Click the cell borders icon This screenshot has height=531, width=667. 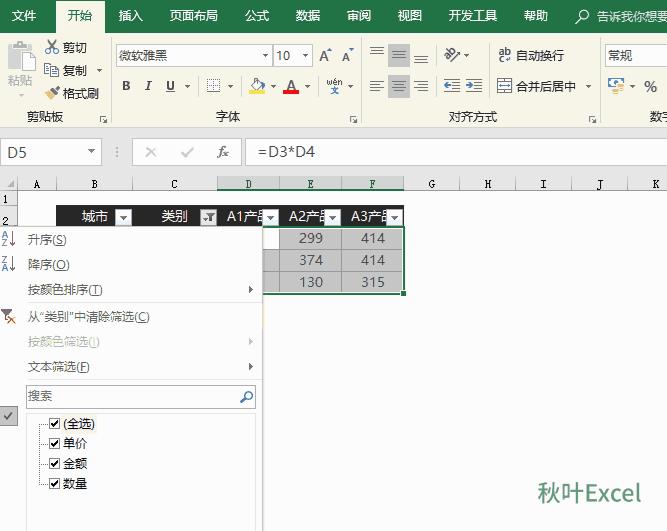pyautogui.click(x=213, y=86)
